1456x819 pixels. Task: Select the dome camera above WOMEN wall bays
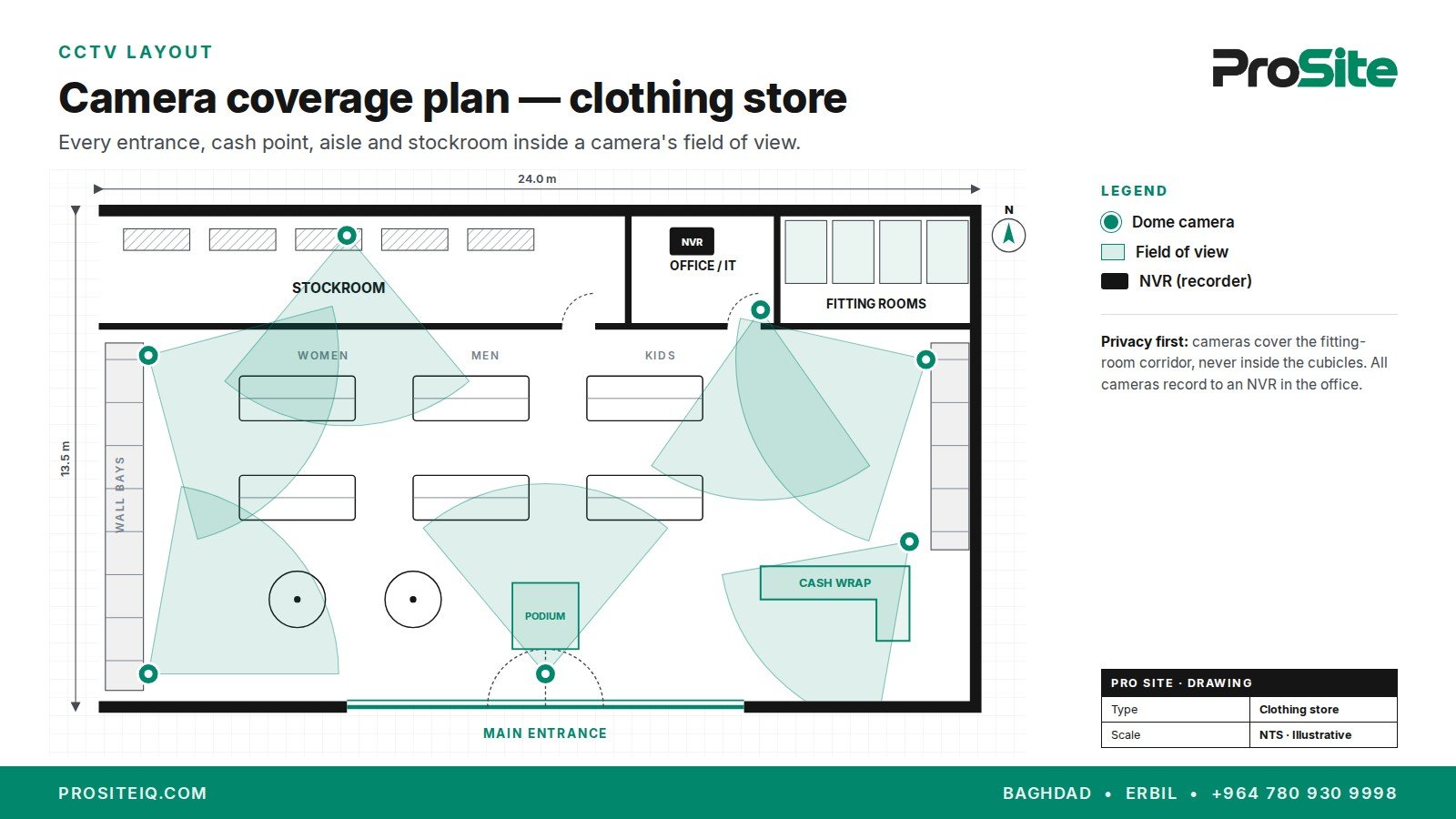tap(148, 355)
